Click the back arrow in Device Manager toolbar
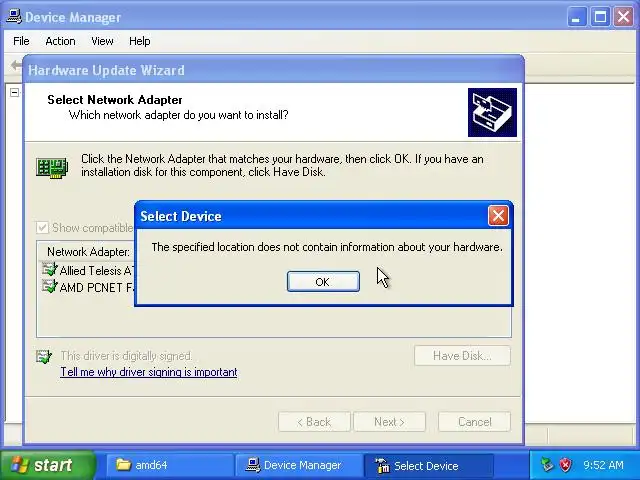Screen dimensions: 640x480 (16, 65)
